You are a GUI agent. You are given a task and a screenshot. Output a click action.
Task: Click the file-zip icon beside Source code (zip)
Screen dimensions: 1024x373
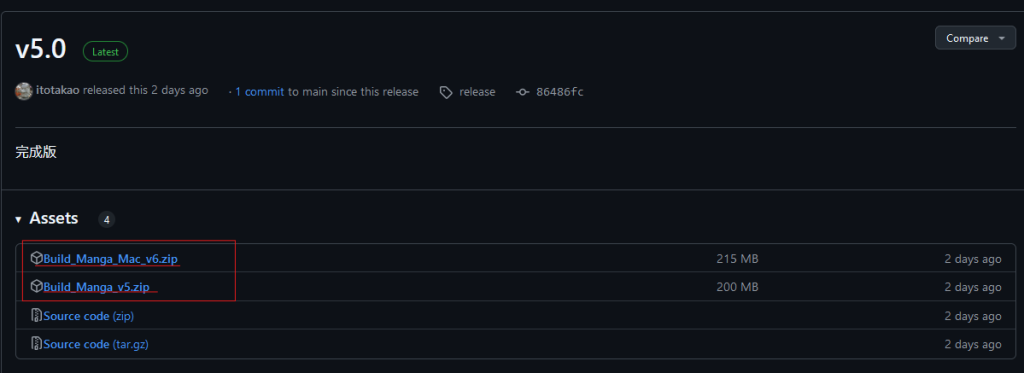pyautogui.click(x=37, y=316)
